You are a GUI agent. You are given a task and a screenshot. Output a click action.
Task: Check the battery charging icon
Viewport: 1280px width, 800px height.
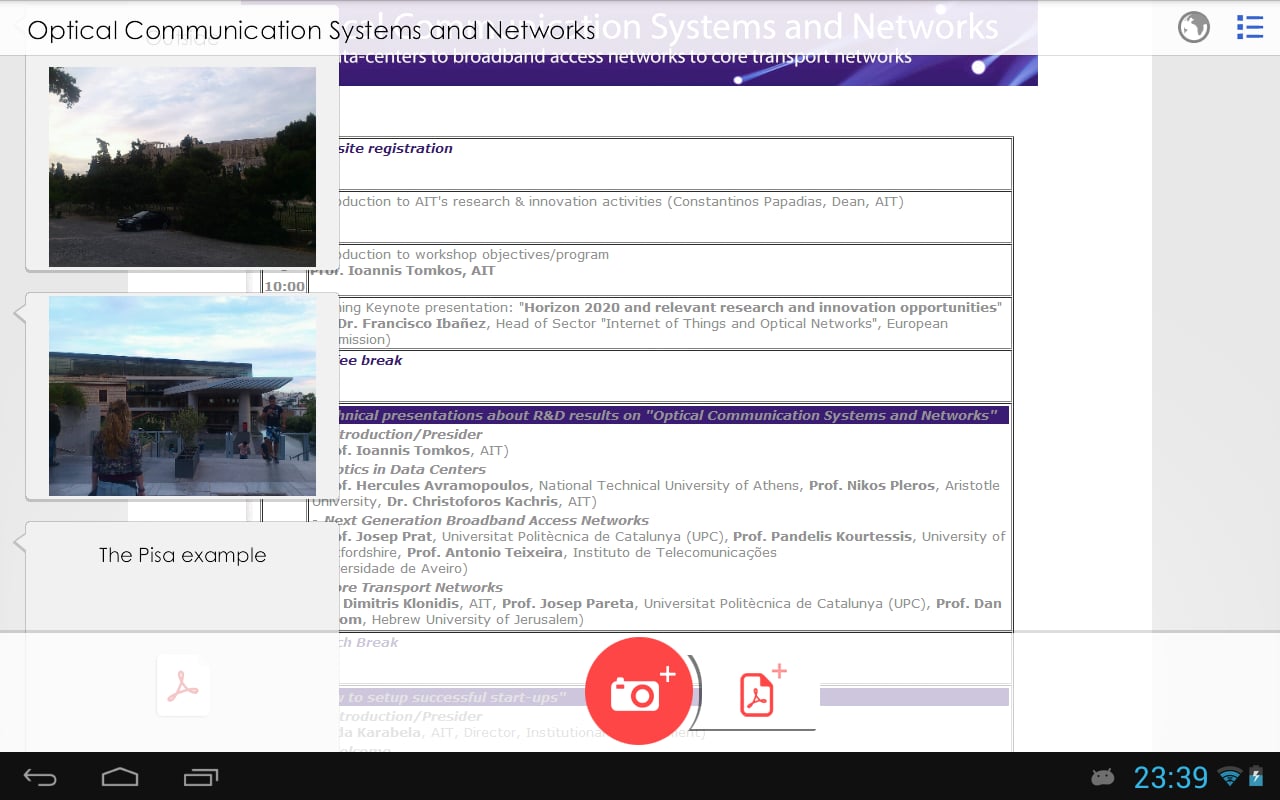point(1254,777)
